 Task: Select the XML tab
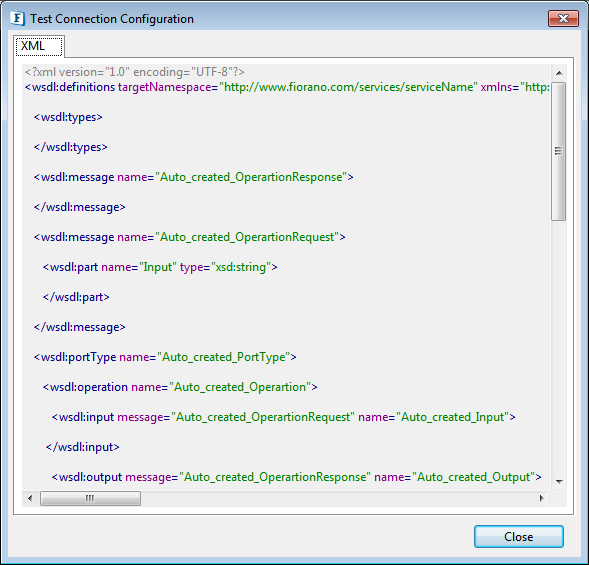pos(39,46)
